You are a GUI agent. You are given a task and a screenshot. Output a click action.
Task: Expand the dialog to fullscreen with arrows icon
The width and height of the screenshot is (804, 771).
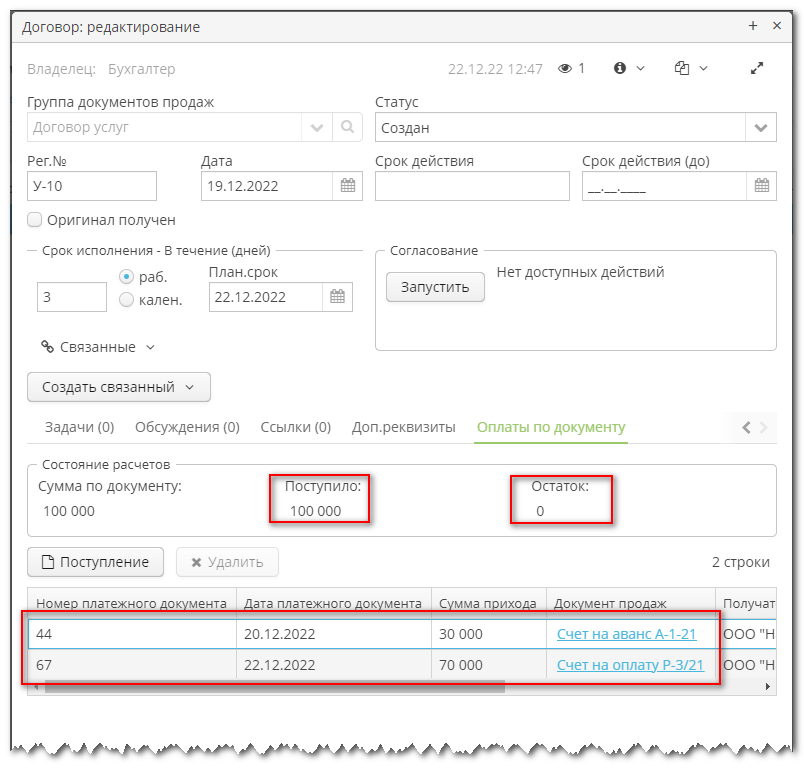pos(757,68)
